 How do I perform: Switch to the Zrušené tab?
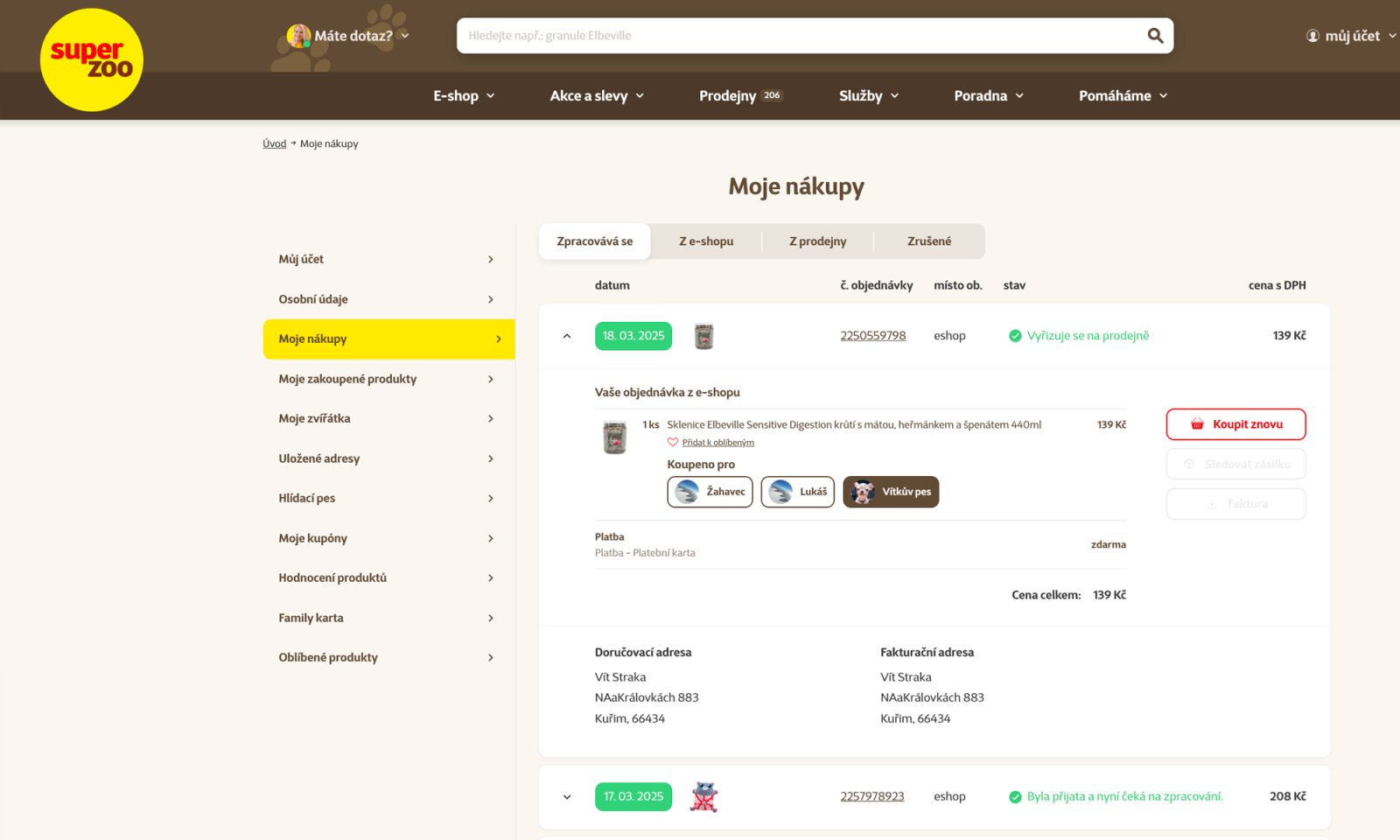coord(928,241)
